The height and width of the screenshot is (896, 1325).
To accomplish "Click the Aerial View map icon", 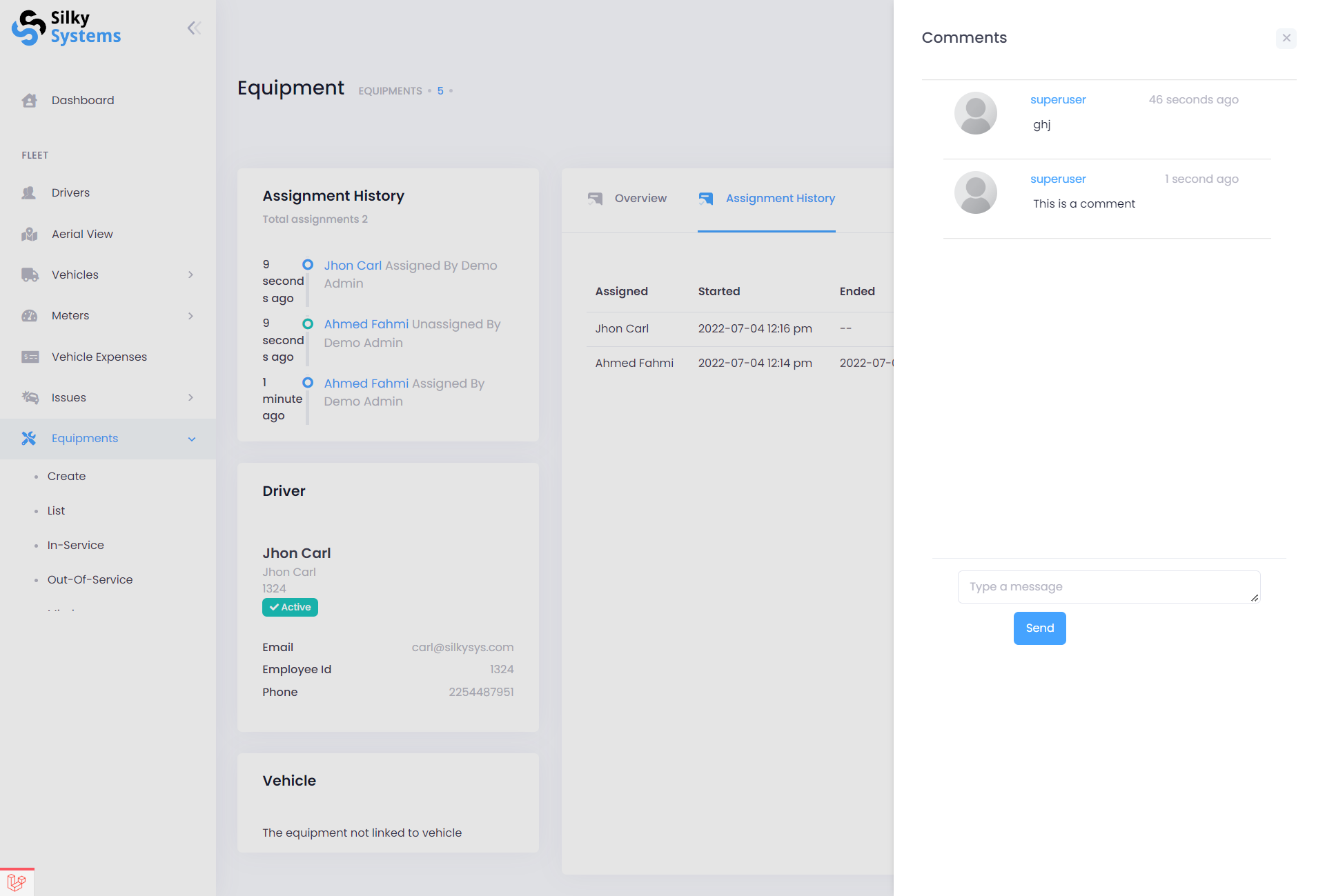I will point(29,235).
